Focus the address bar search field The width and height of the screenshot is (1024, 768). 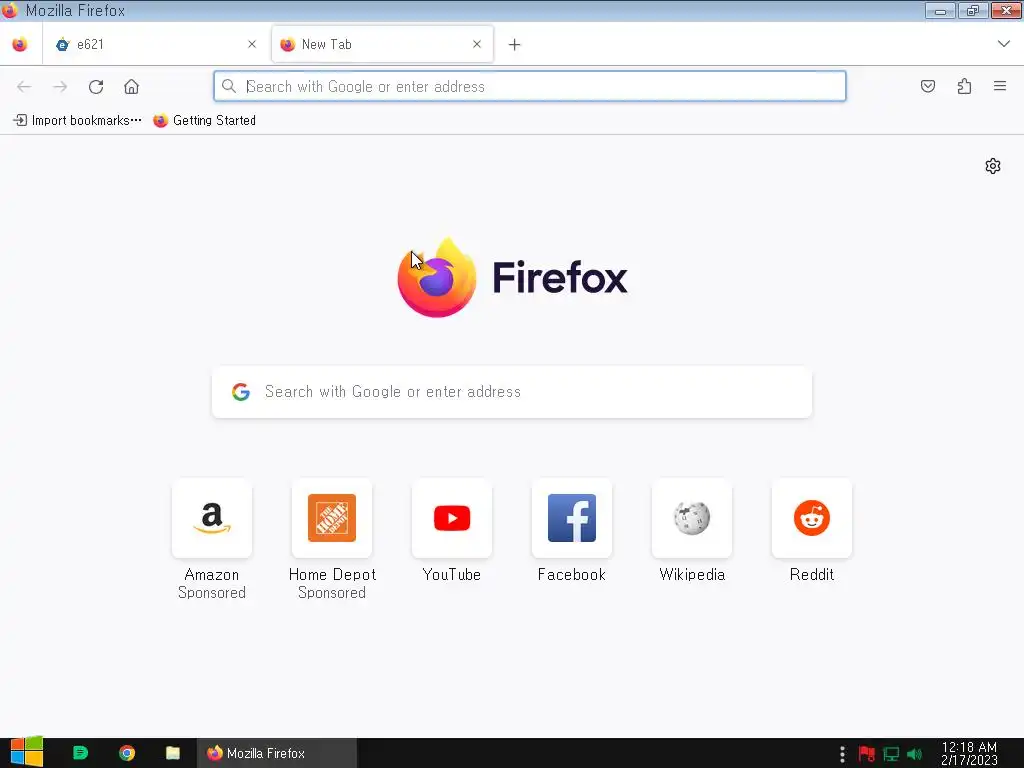pos(530,86)
